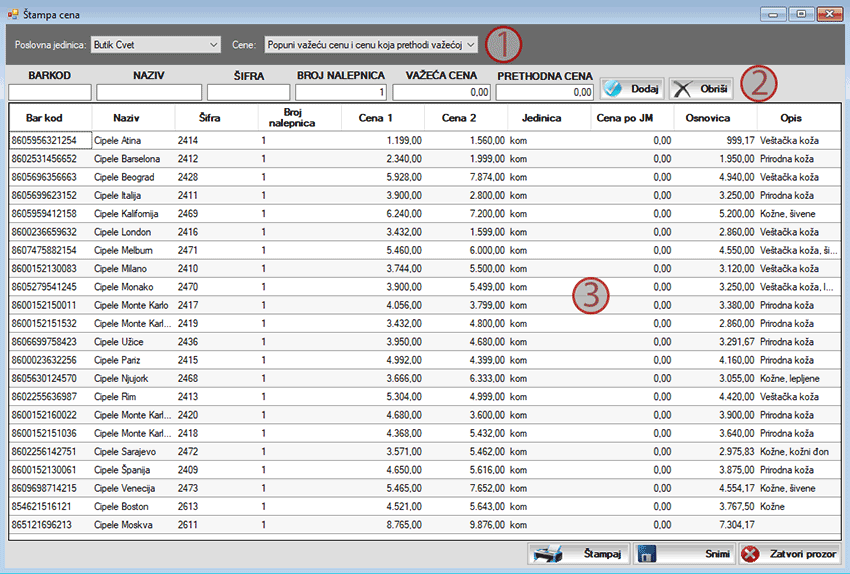
Task: Click Osnovica cell 999,17
Action: [x=715, y=140]
